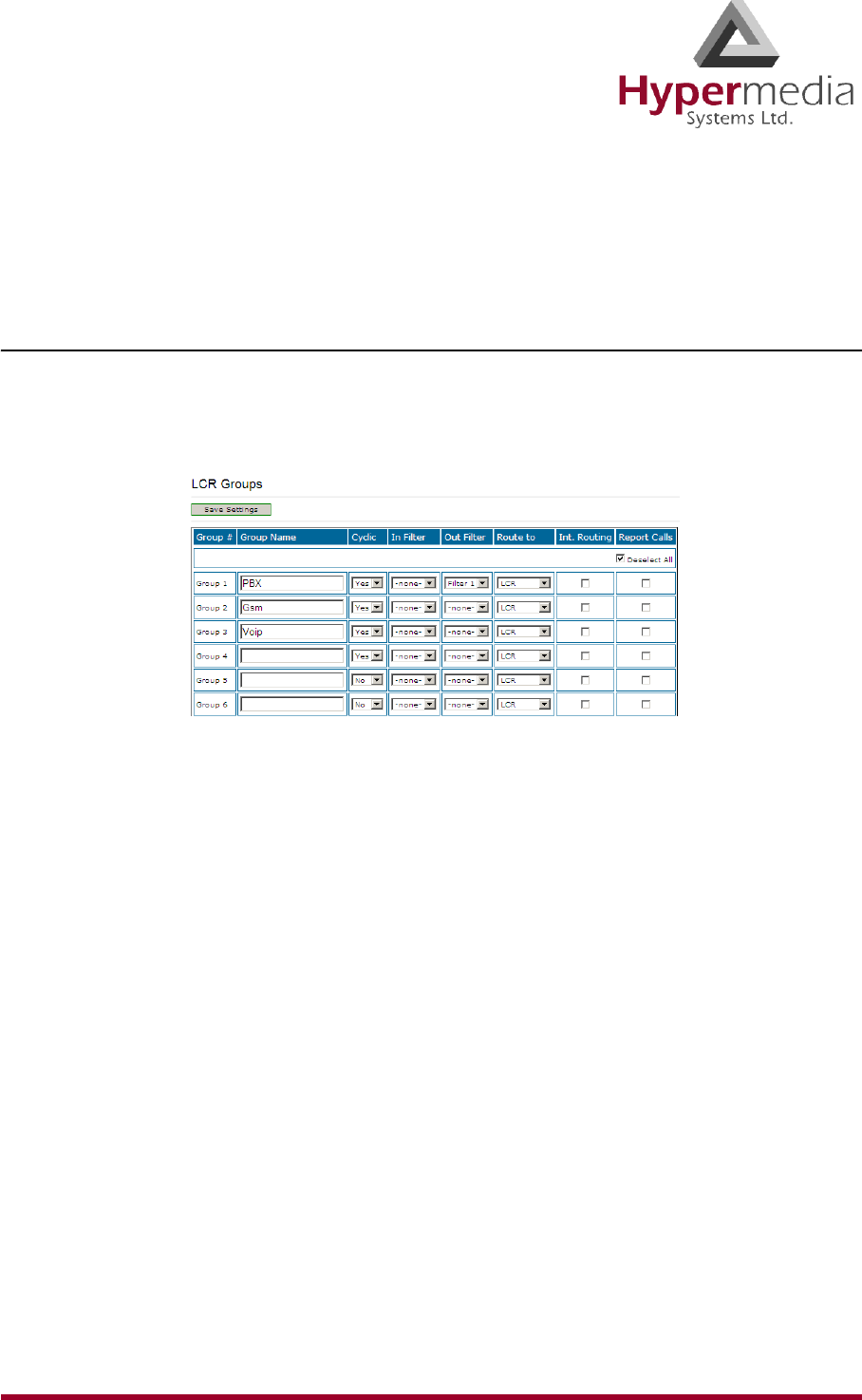Enable Int. Routing for Group 2
Image resolution: width=862 pixels, height=1400 pixels.
585,607
